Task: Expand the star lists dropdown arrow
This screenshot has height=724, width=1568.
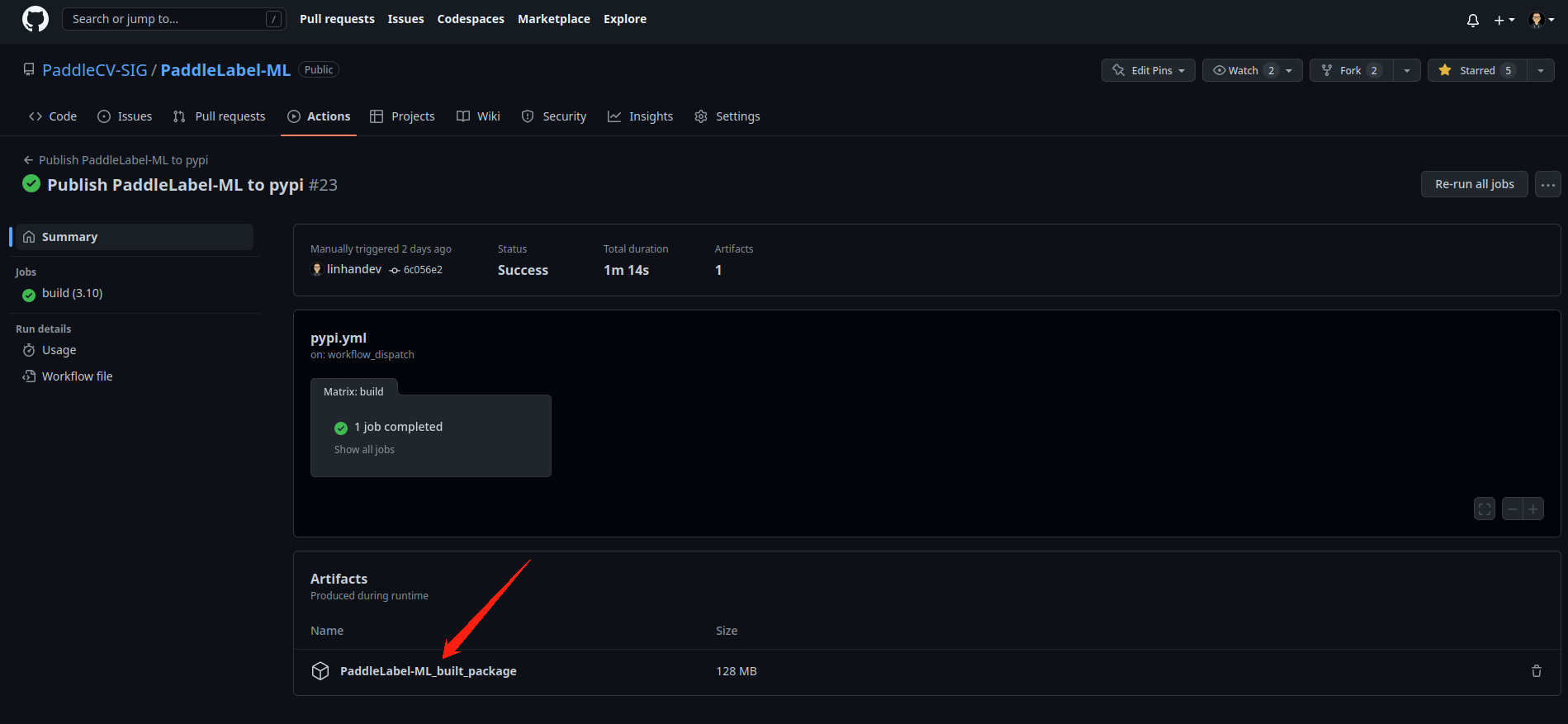Action: 1540,70
